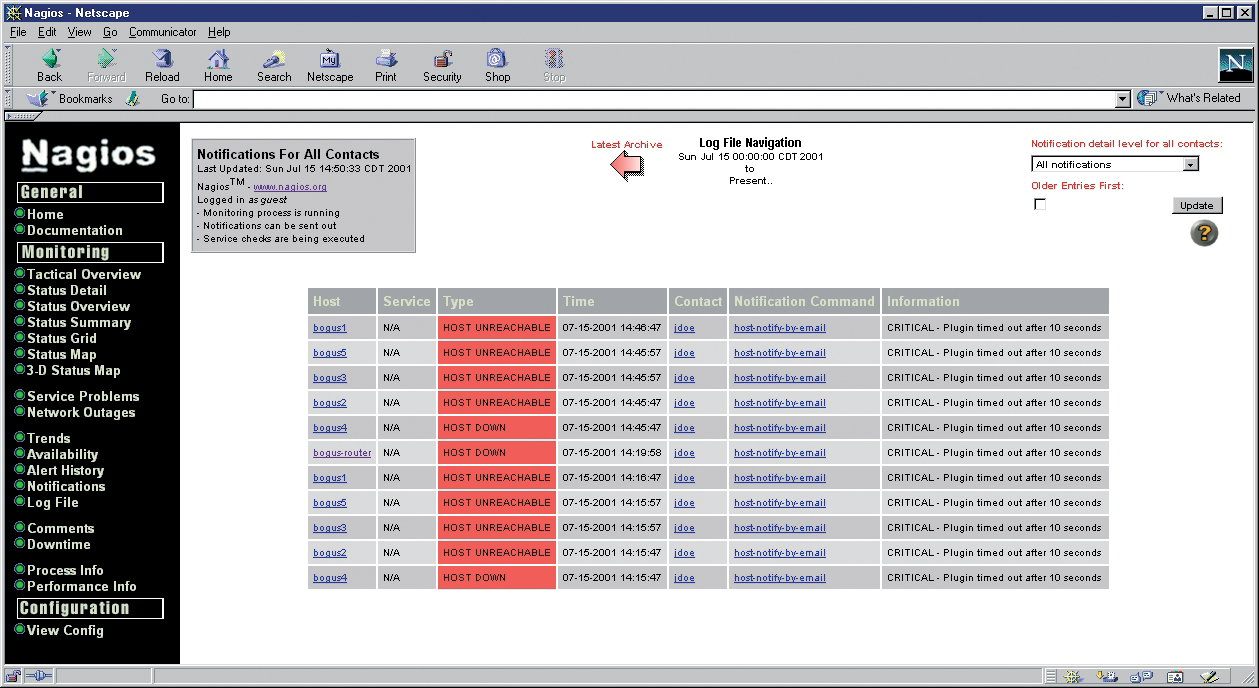
Task: Click the HOST DOWN cell in bogus-router row
Action: pyautogui.click(x=497, y=453)
